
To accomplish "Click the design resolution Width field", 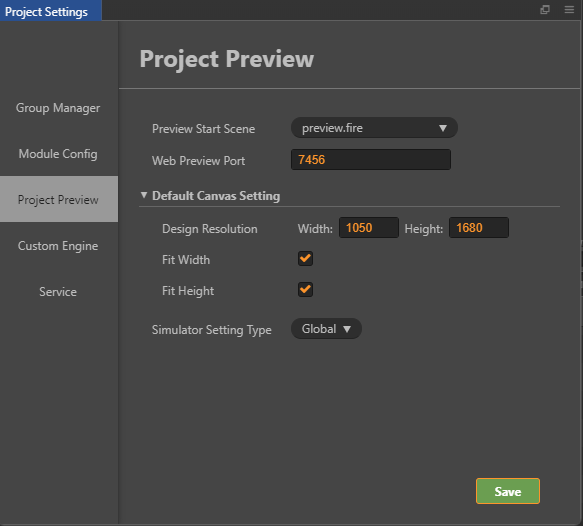I will point(369,228).
